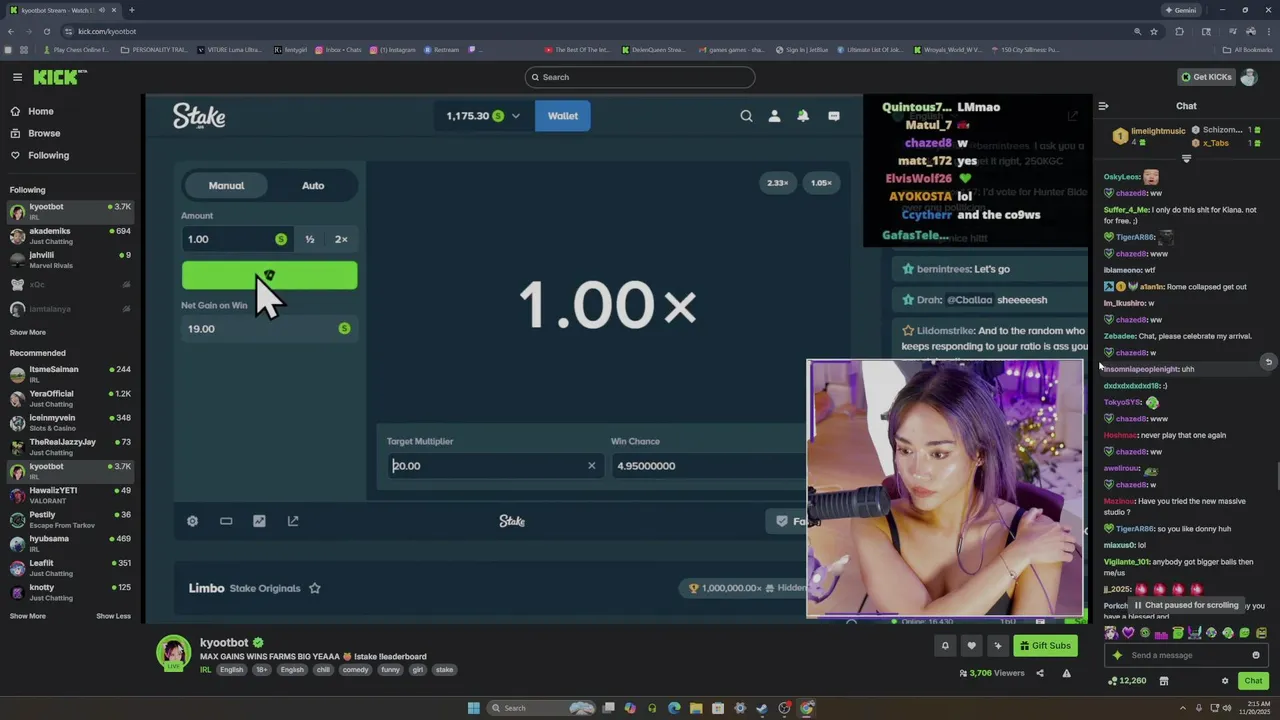Click Get KICKs button

tap(1206, 77)
